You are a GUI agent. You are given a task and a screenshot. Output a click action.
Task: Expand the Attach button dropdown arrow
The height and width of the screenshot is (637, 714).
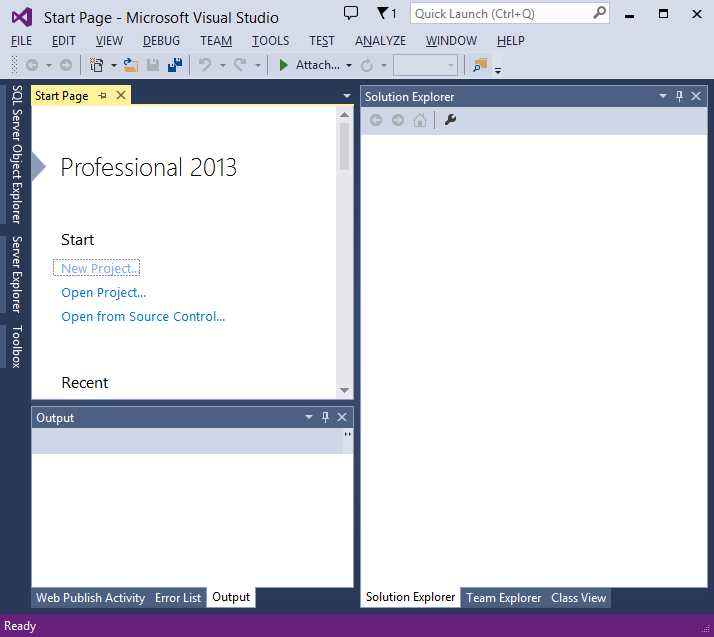[349, 65]
